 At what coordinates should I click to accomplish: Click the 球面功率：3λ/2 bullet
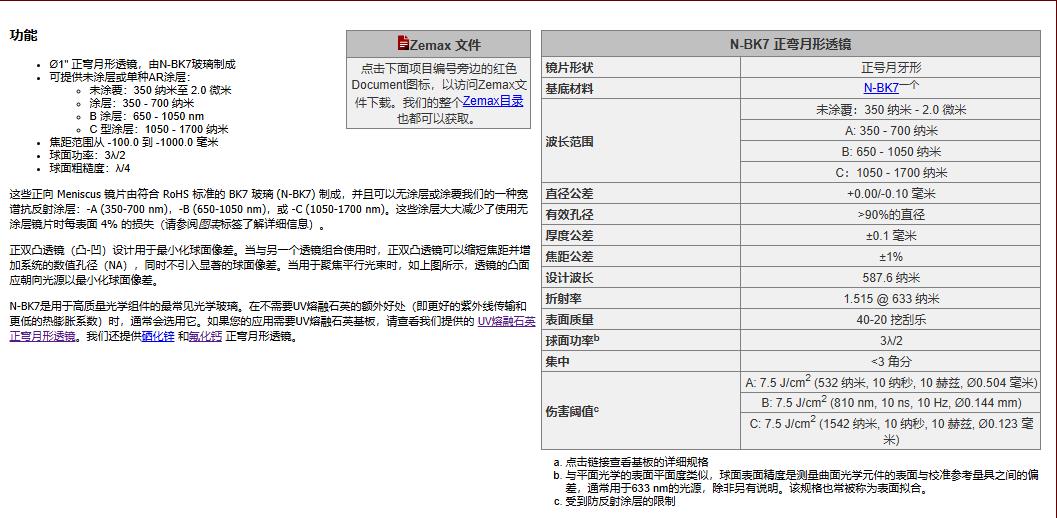(x=87, y=155)
